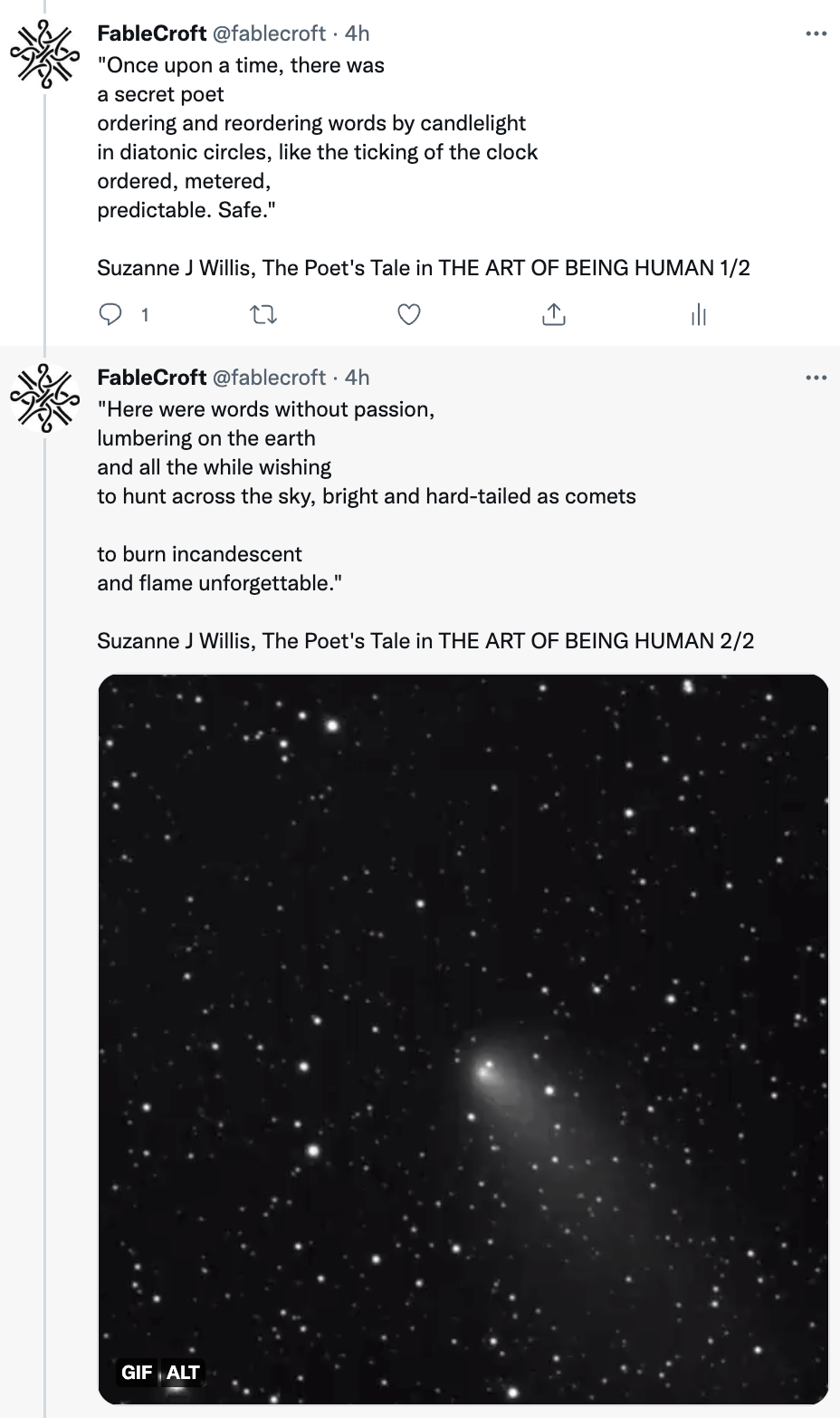Reply to the first FableCroft tweet
Image resolution: width=840 pixels, height=1418 pixels.
(x=110, y=314)
